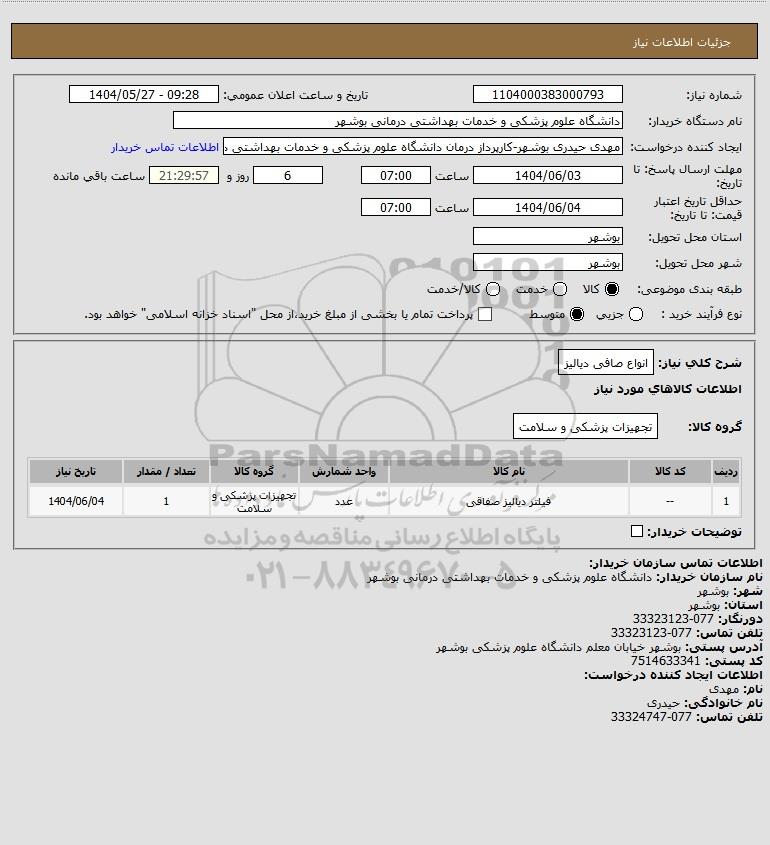Choose the متوسط purchase process option
The image size is (770, 845).
[577, 314]
